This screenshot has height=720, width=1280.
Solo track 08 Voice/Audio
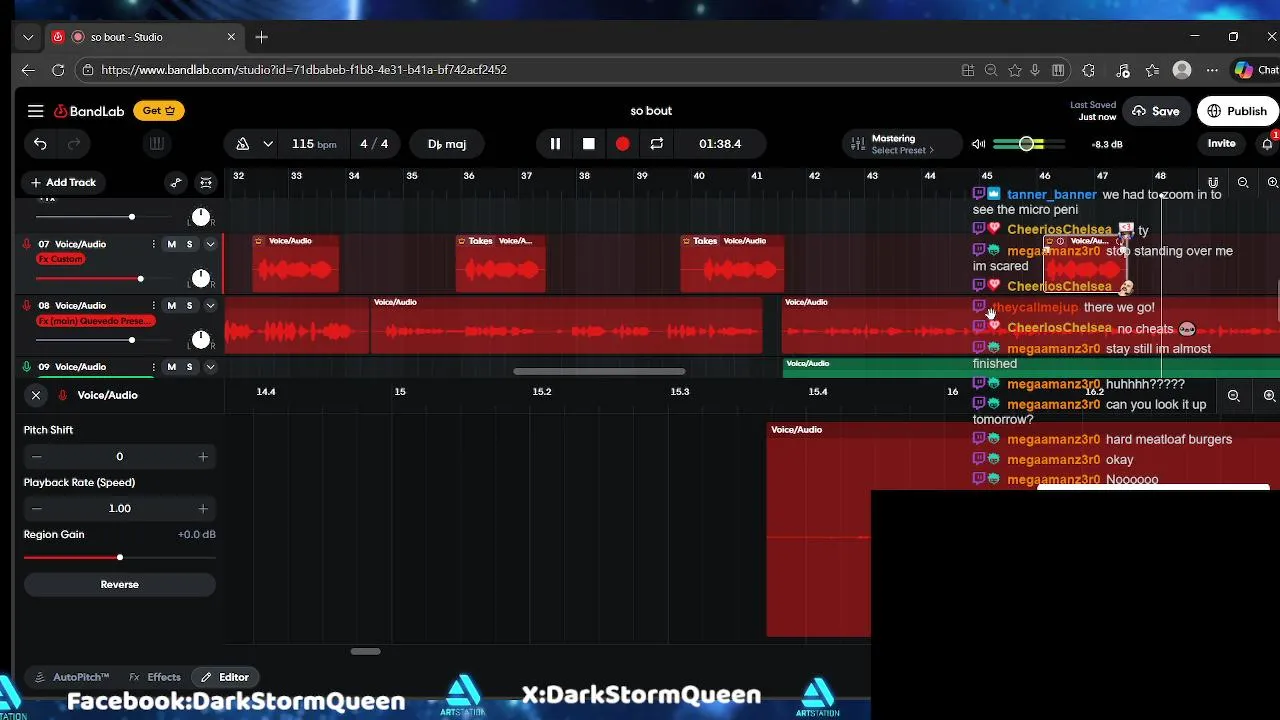click(189, 305)
